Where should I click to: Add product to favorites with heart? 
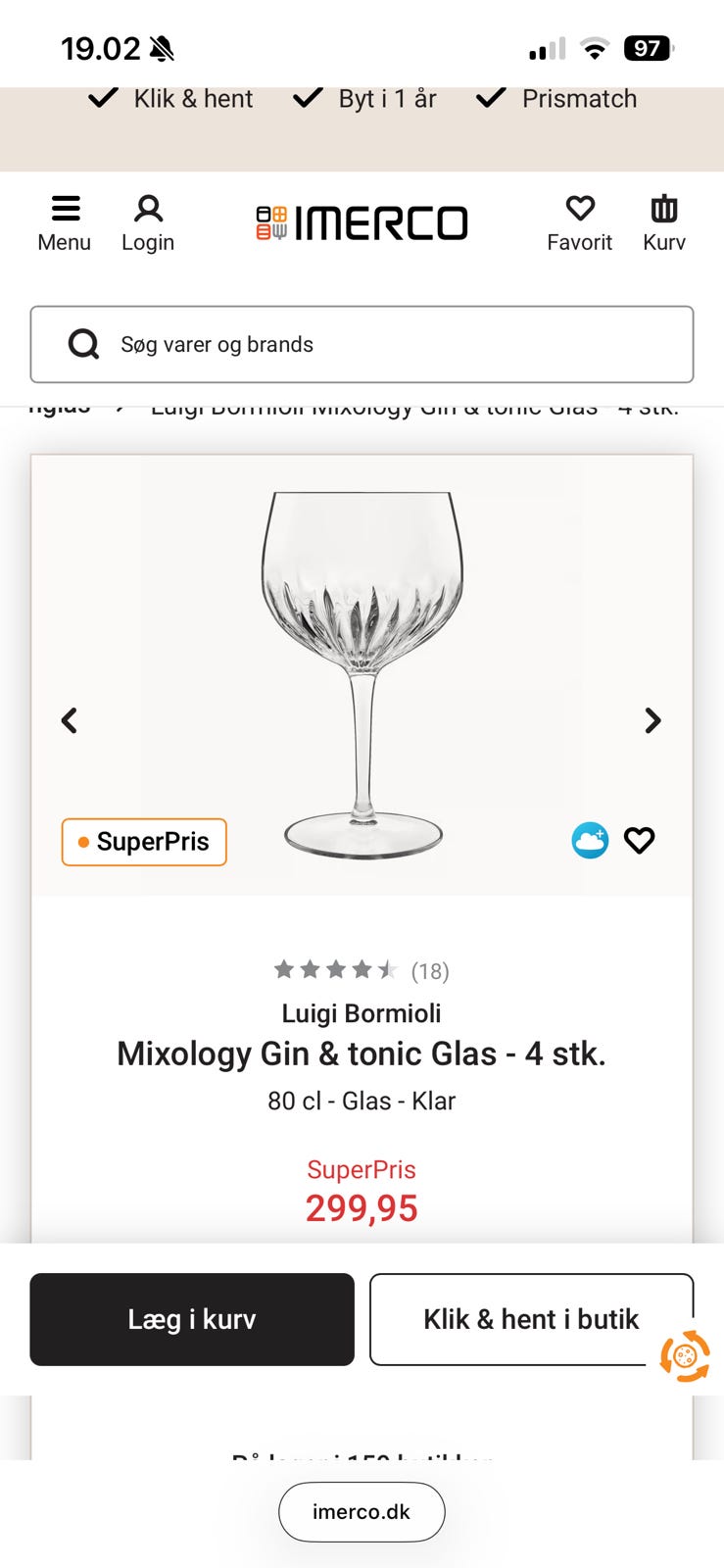[x=640, y=841]
